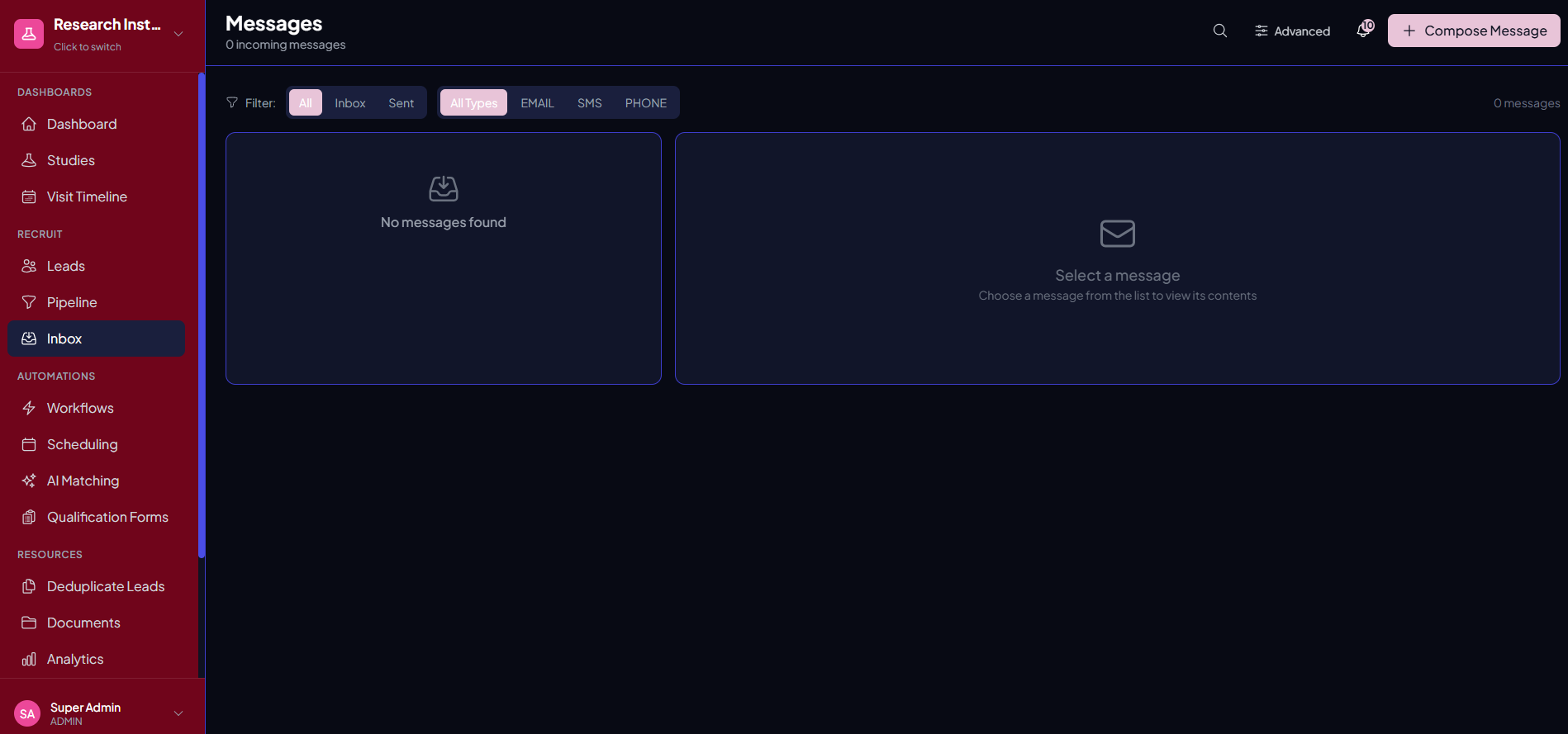Image resolution: width=1568 pixels, height=734 pixels.
Task: Filter by SMS message type
Action: 590,102
